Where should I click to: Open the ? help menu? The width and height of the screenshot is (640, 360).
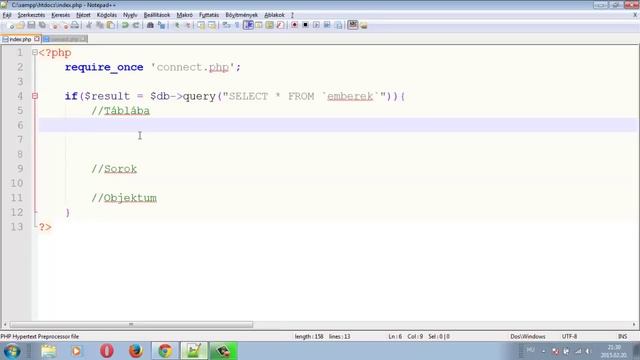point(292,15)
